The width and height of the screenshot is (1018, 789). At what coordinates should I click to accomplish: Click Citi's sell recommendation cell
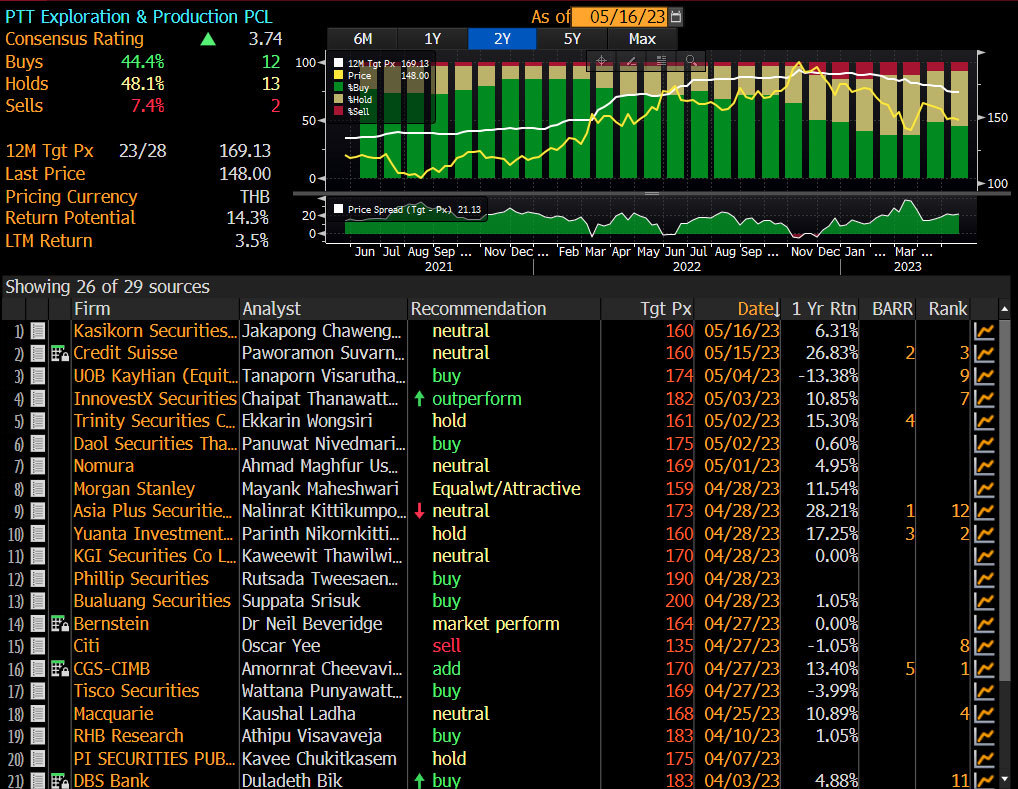(x=447, y=646)
